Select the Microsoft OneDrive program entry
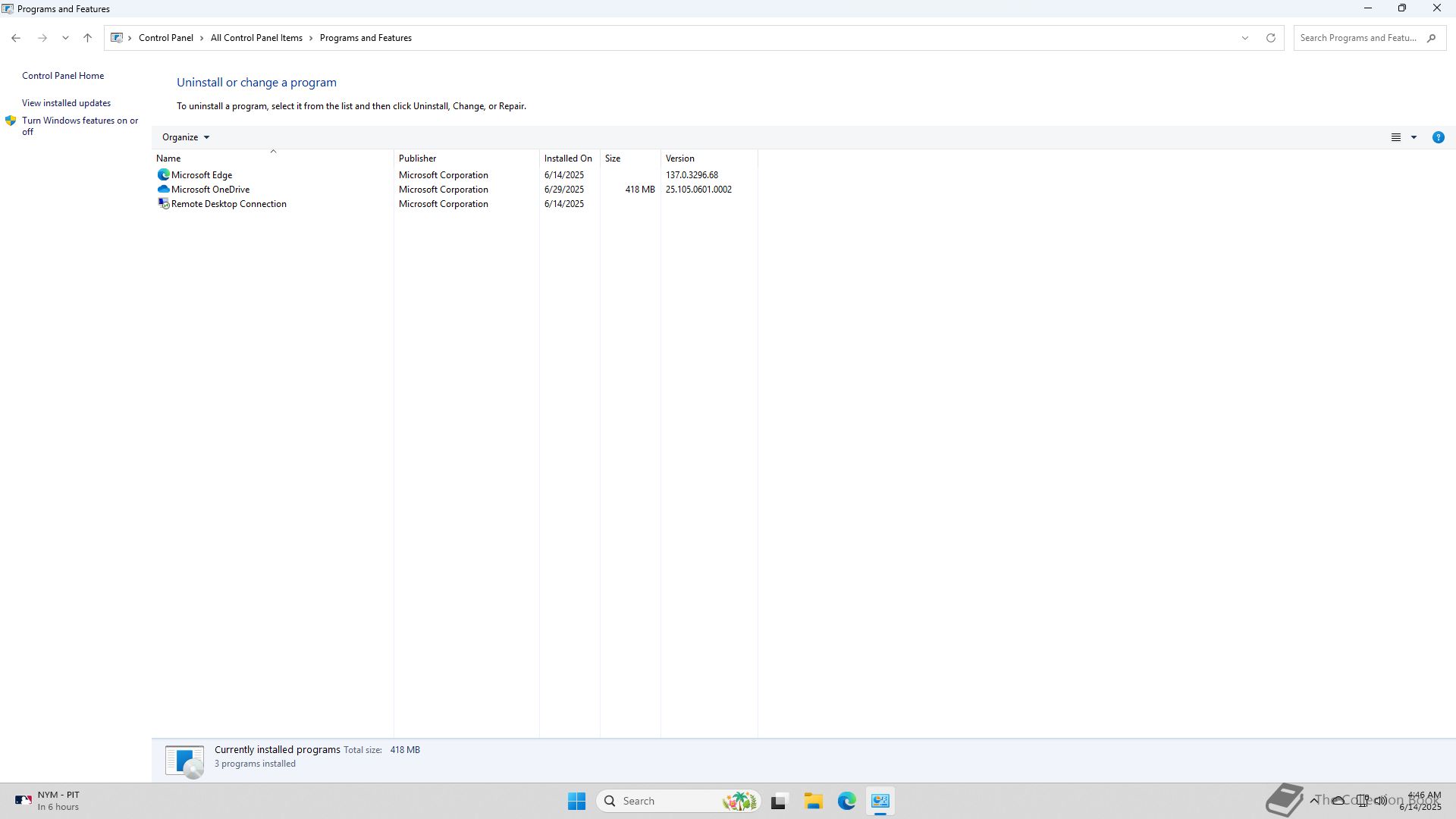The width and height of the screenshot is (1456, 819). pyautogui.click(x=210, y=190)
